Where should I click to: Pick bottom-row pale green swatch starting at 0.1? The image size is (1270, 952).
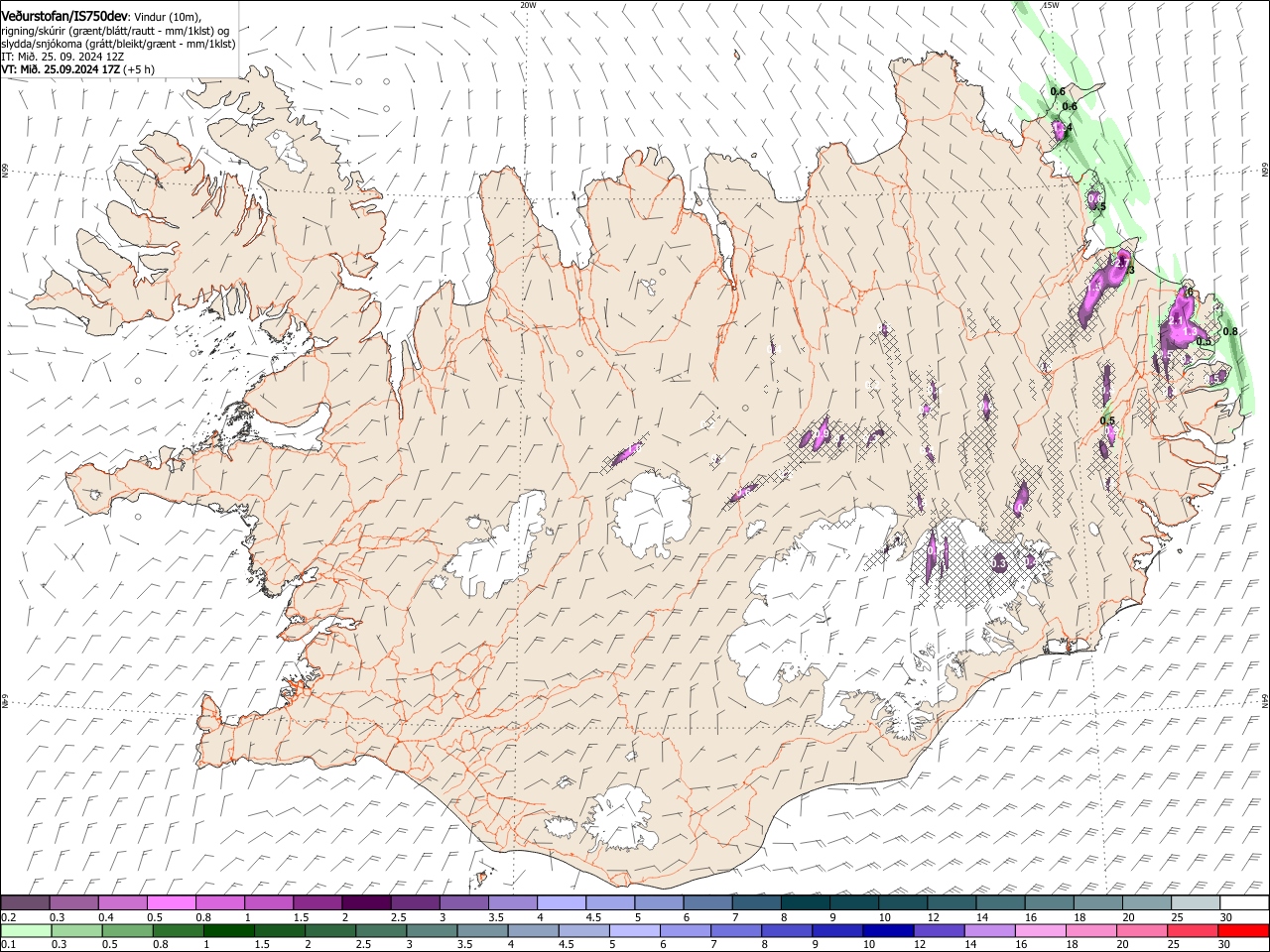26,931
